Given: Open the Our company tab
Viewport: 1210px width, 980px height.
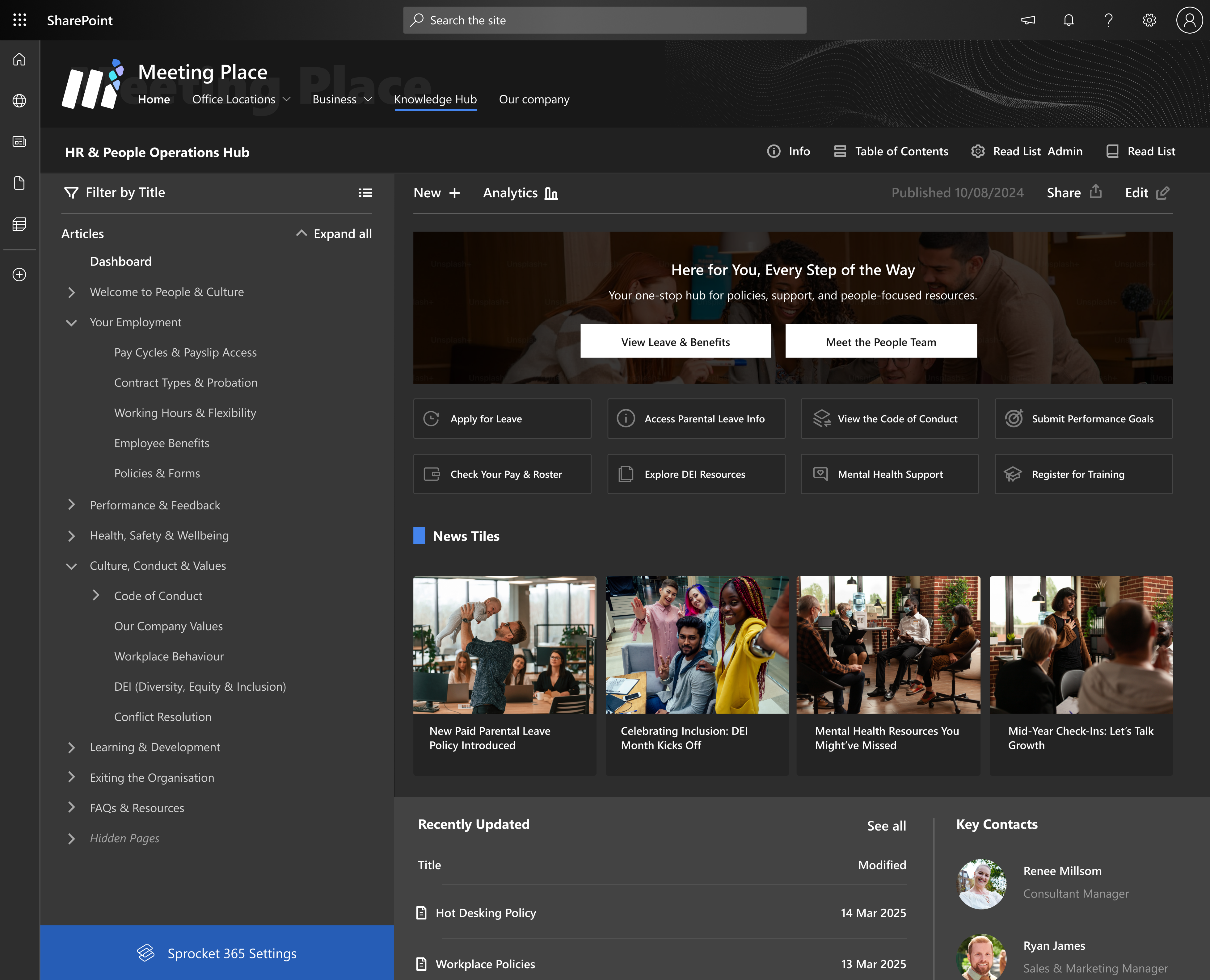Looking at the screenshot, I should (534, 99).
